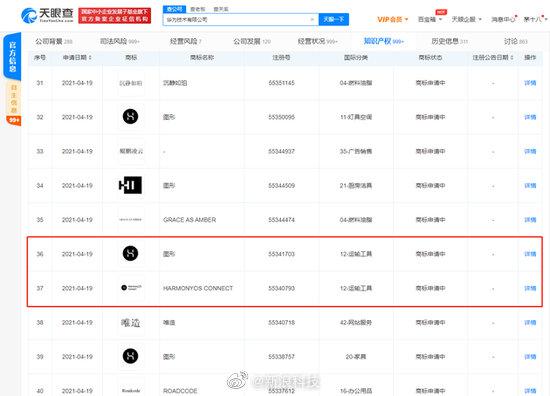Open 详情 for row 39 trademark
The image size is (550, 396).
coord(530,357)
